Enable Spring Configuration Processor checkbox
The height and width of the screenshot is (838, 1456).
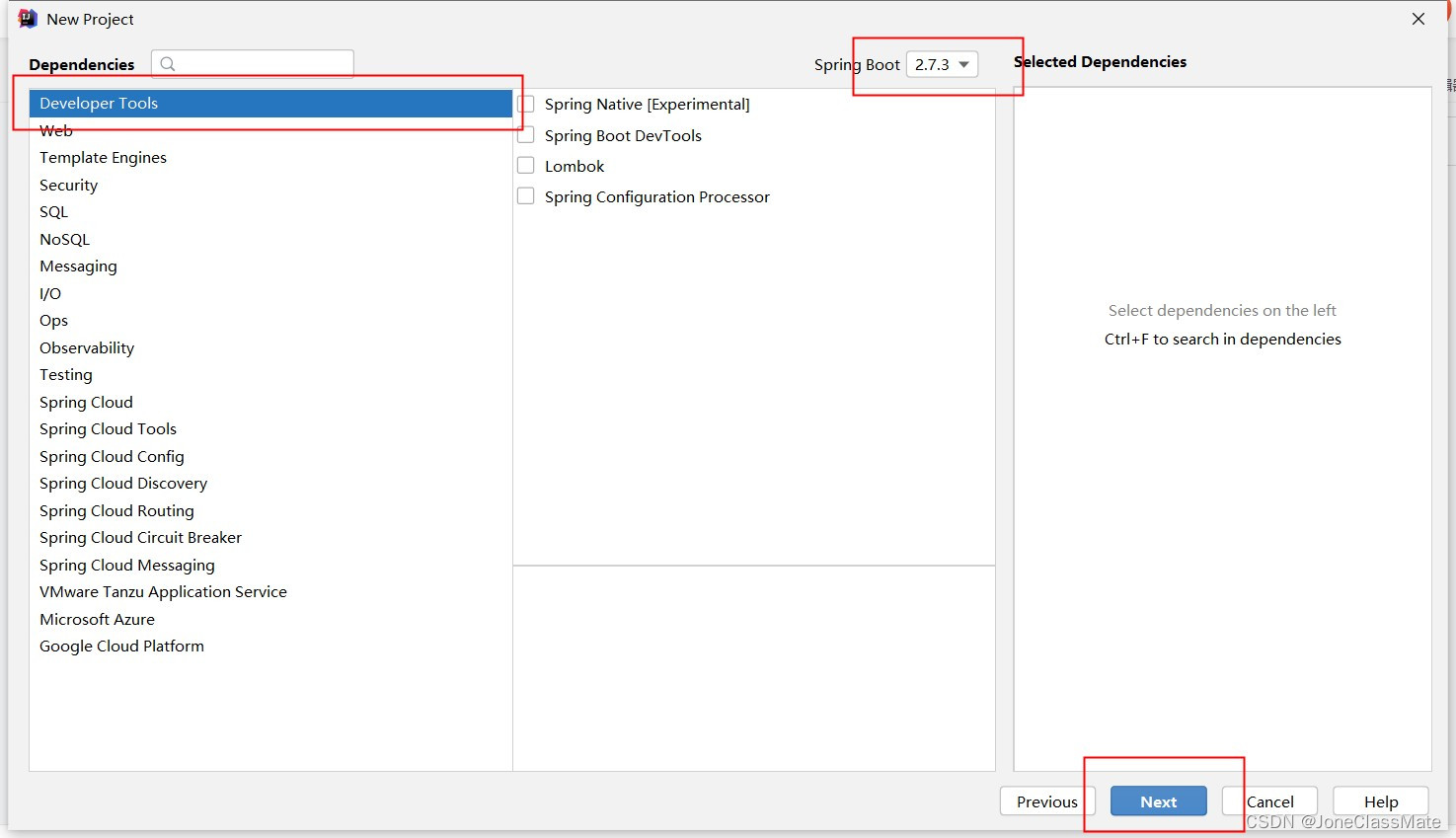[526, 196]
